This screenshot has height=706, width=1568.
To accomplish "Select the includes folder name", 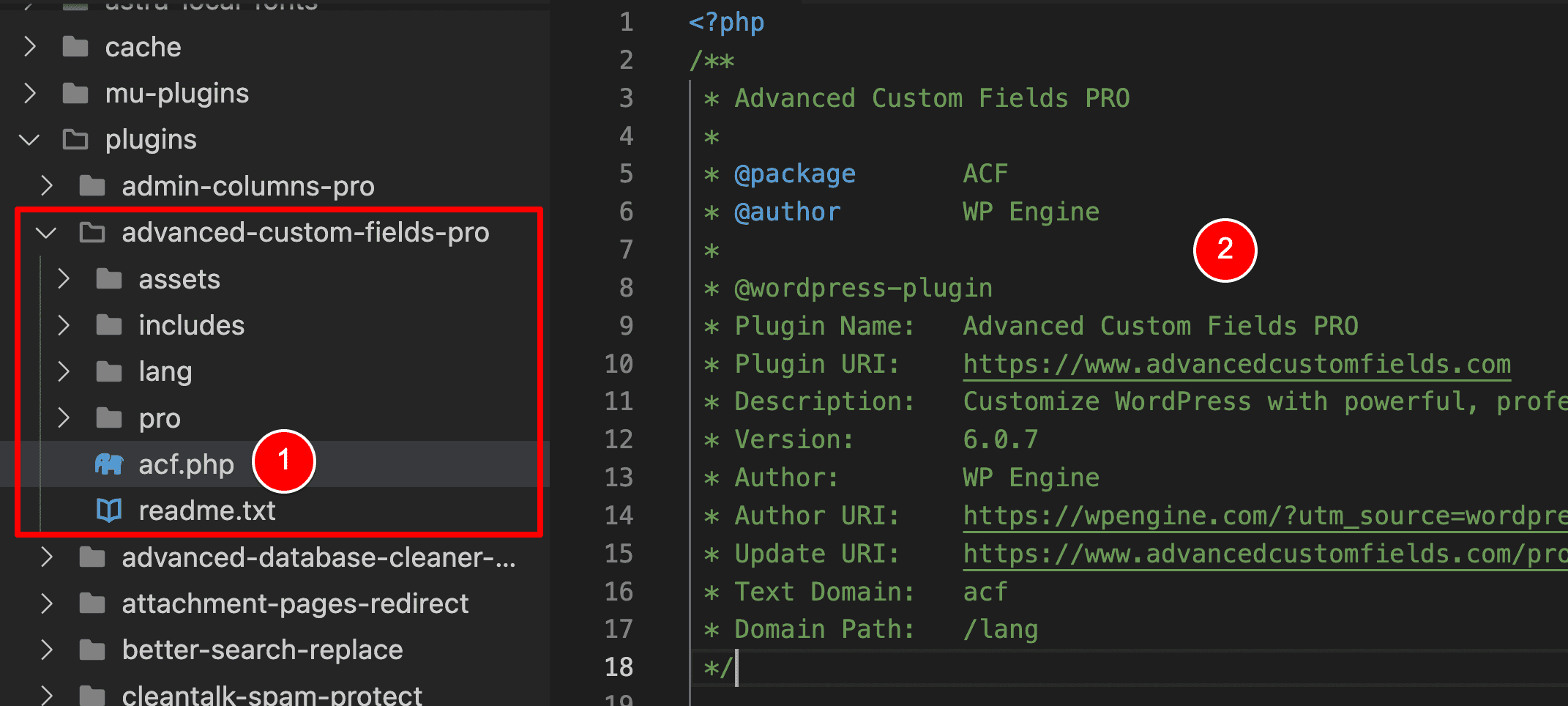I will 192,325.
